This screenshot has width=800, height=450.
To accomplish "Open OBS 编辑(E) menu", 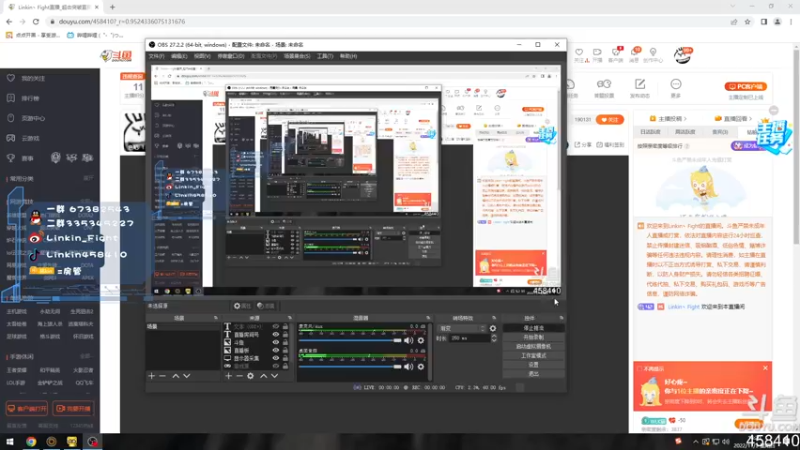I will [x=179, y=56].
